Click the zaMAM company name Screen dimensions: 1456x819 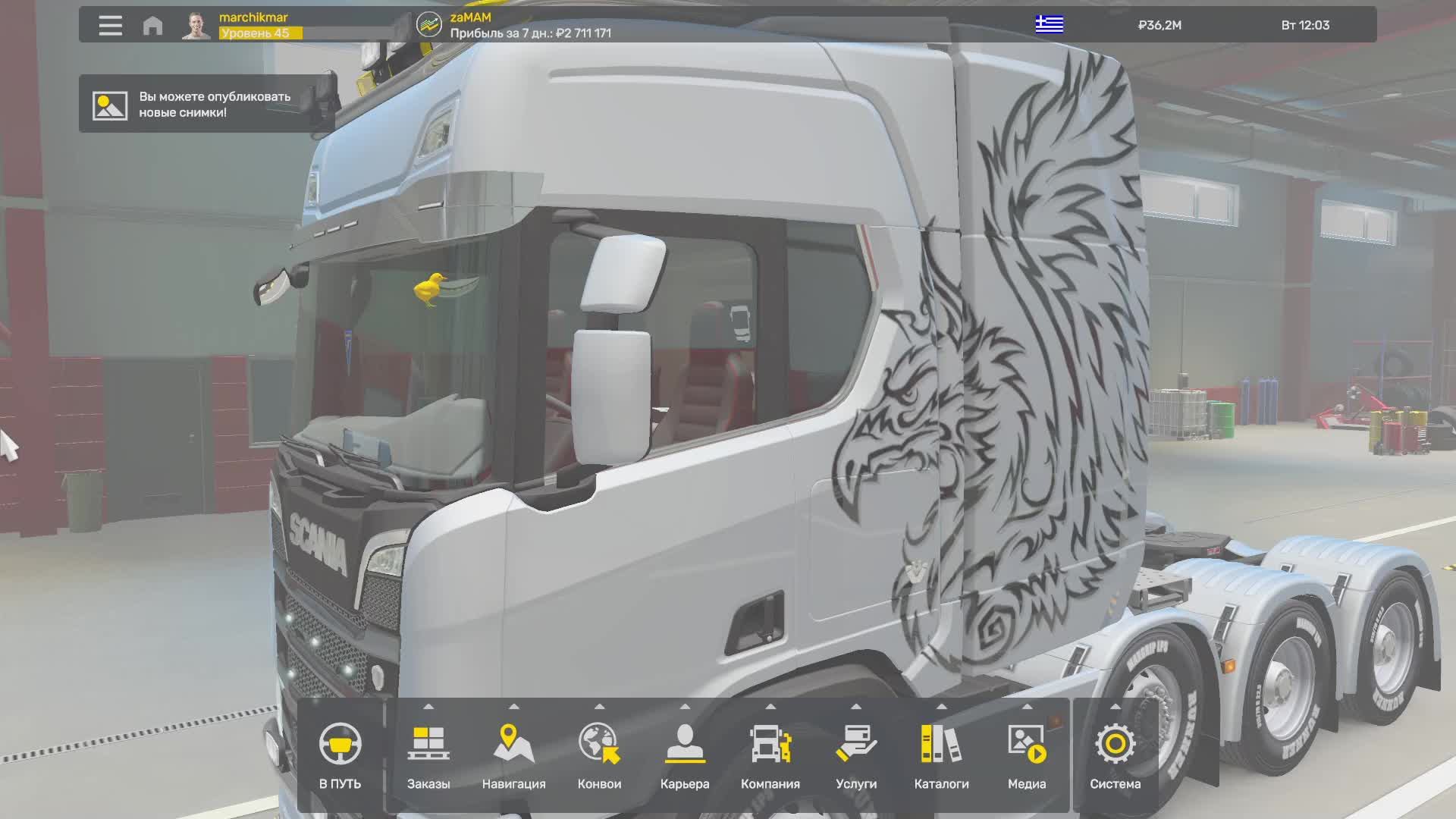(x=471, y=17)
